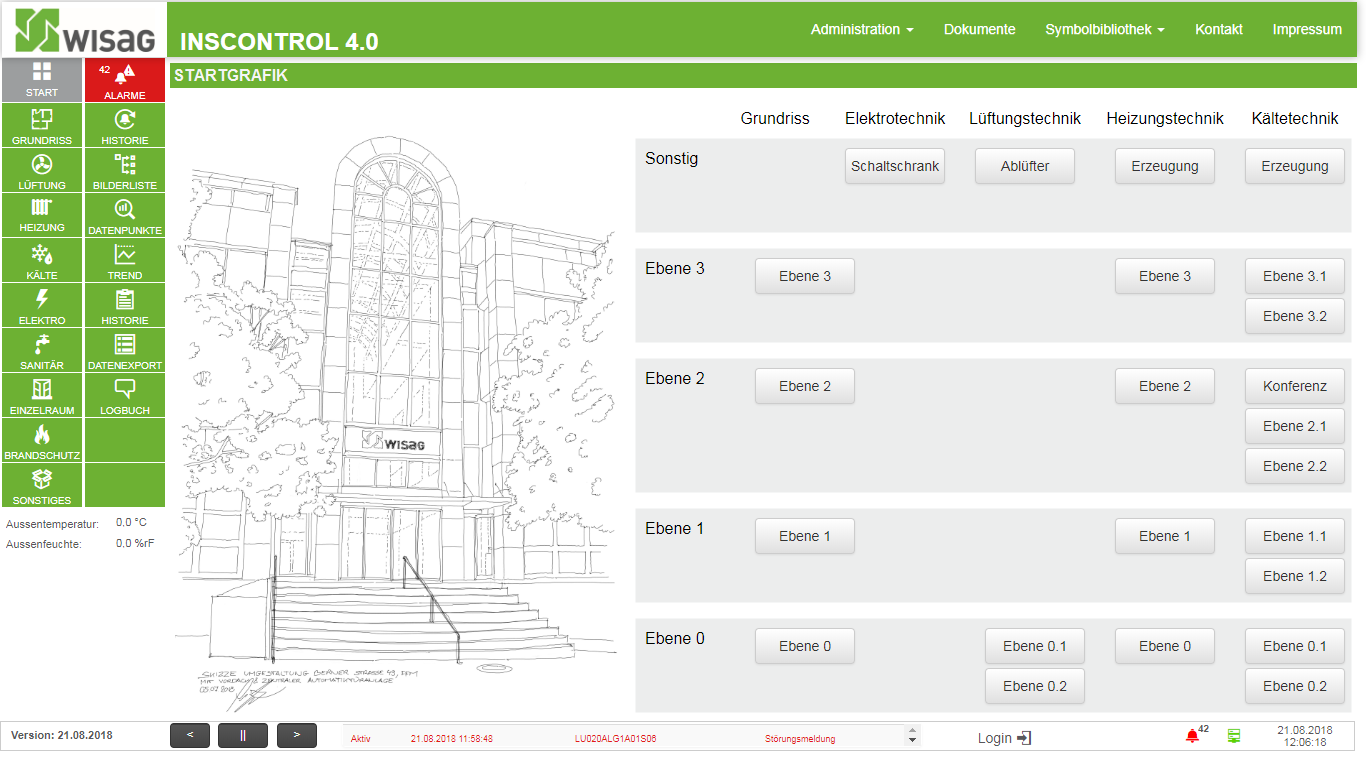
Task: Open the Konferenz button
Action: [1295, 386]
